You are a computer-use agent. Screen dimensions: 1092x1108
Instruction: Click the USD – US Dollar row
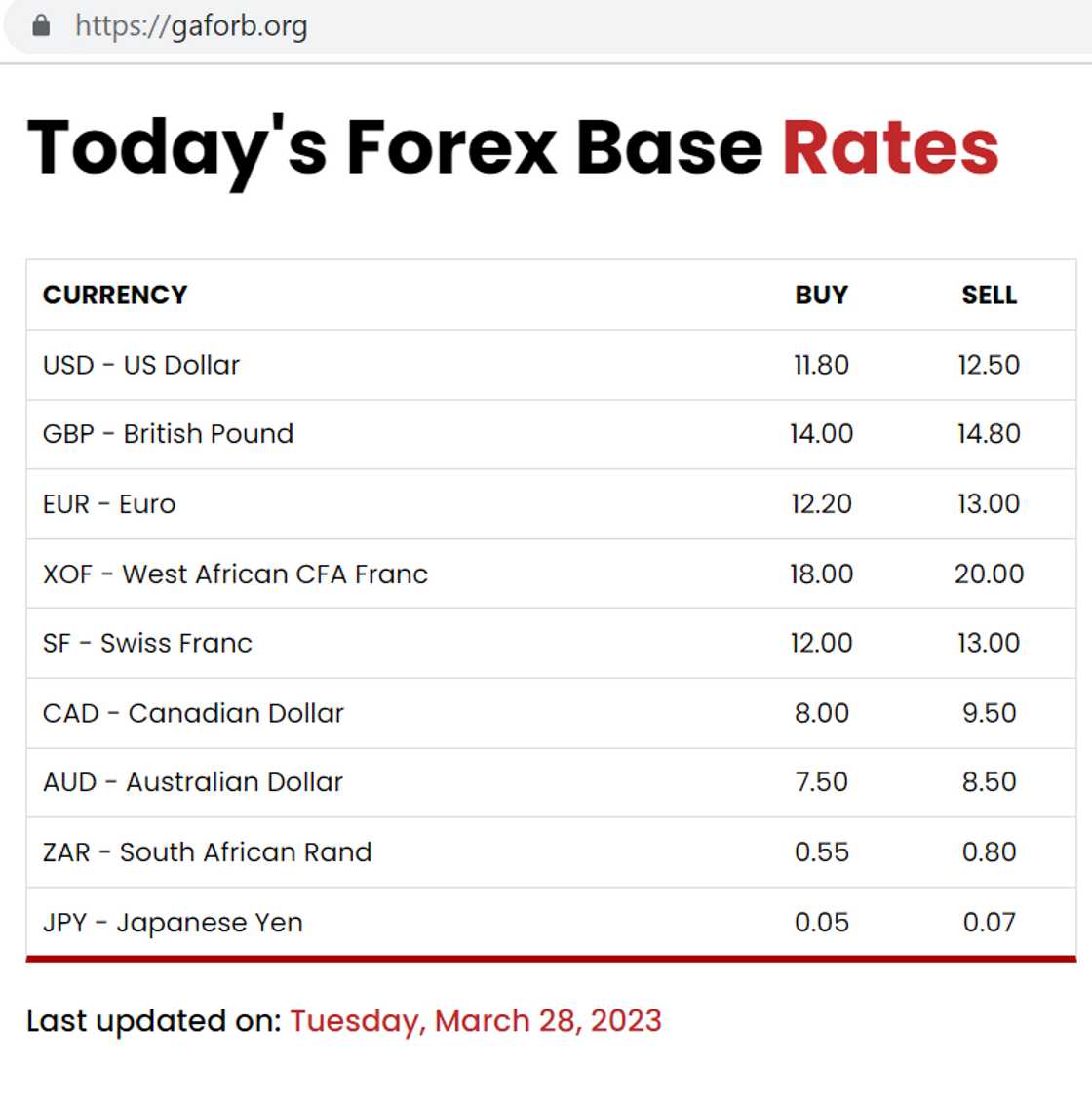[142, 364]
